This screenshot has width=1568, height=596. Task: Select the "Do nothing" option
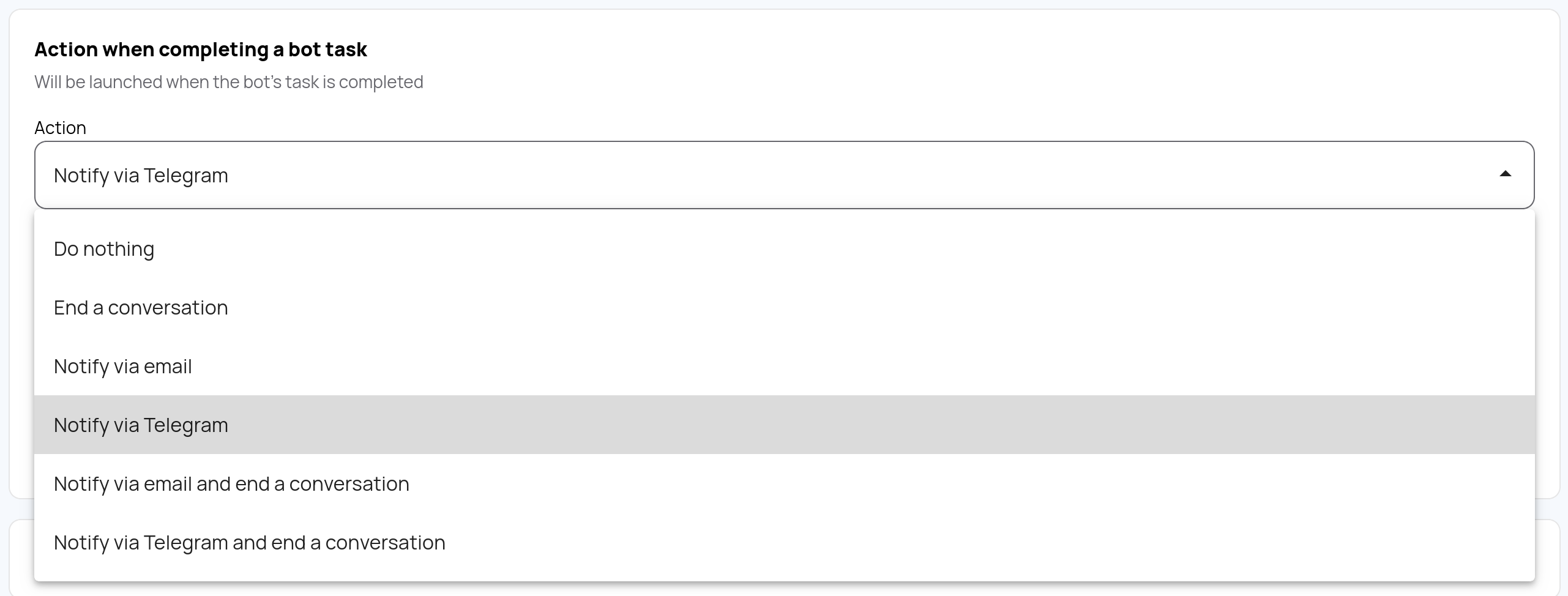point(104,249)
